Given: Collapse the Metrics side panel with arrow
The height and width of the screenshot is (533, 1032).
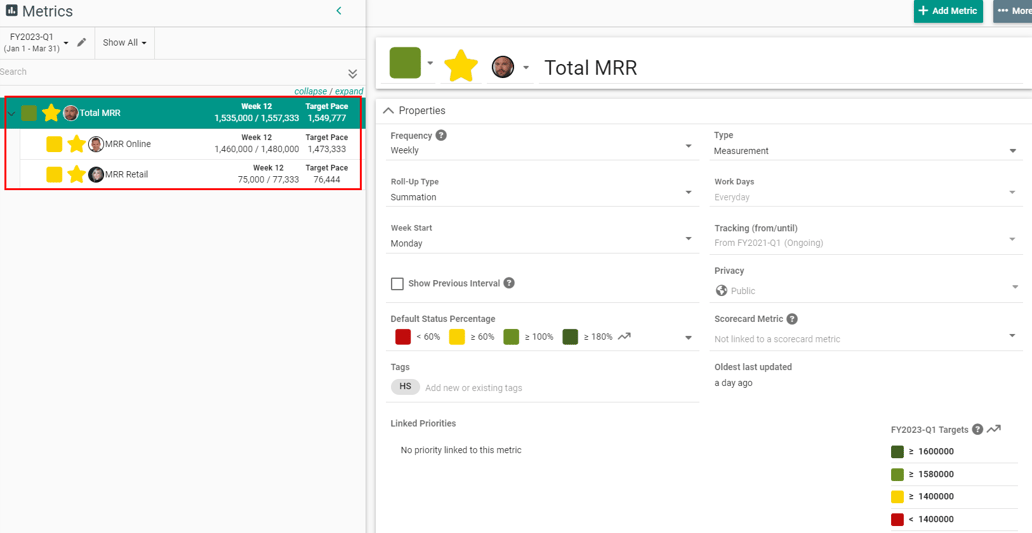Looking at the screenshot, I should (339, 11).
